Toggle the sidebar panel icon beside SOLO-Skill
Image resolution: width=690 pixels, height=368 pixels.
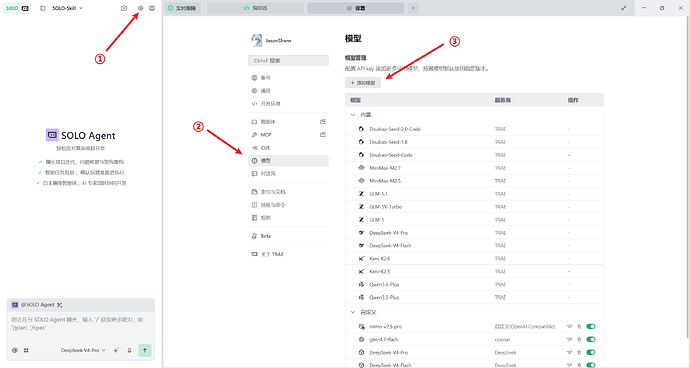coord(43,8)
